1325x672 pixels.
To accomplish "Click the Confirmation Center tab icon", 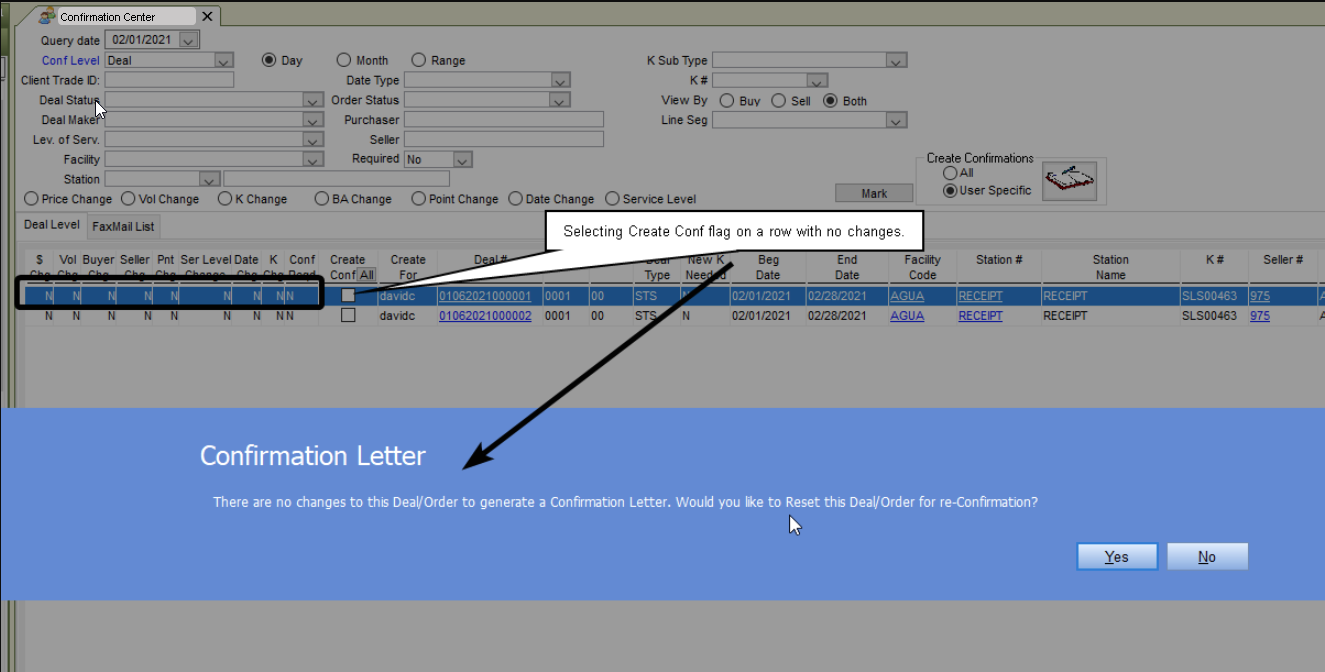I will click(47, 16).
